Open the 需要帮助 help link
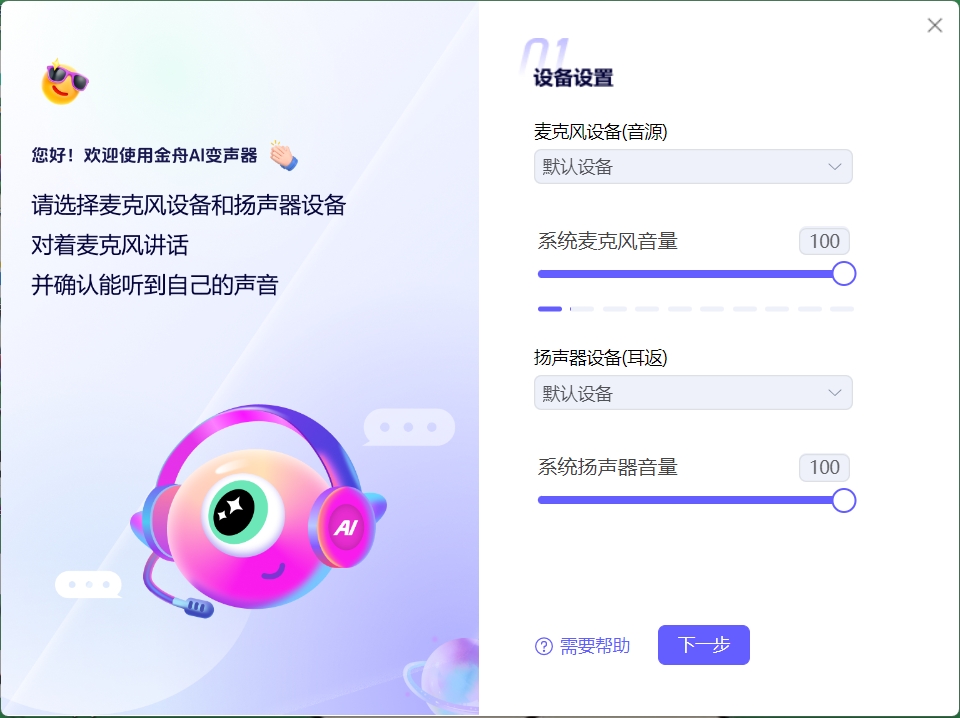Screen dimensions: 960x718 pos(594,646)
